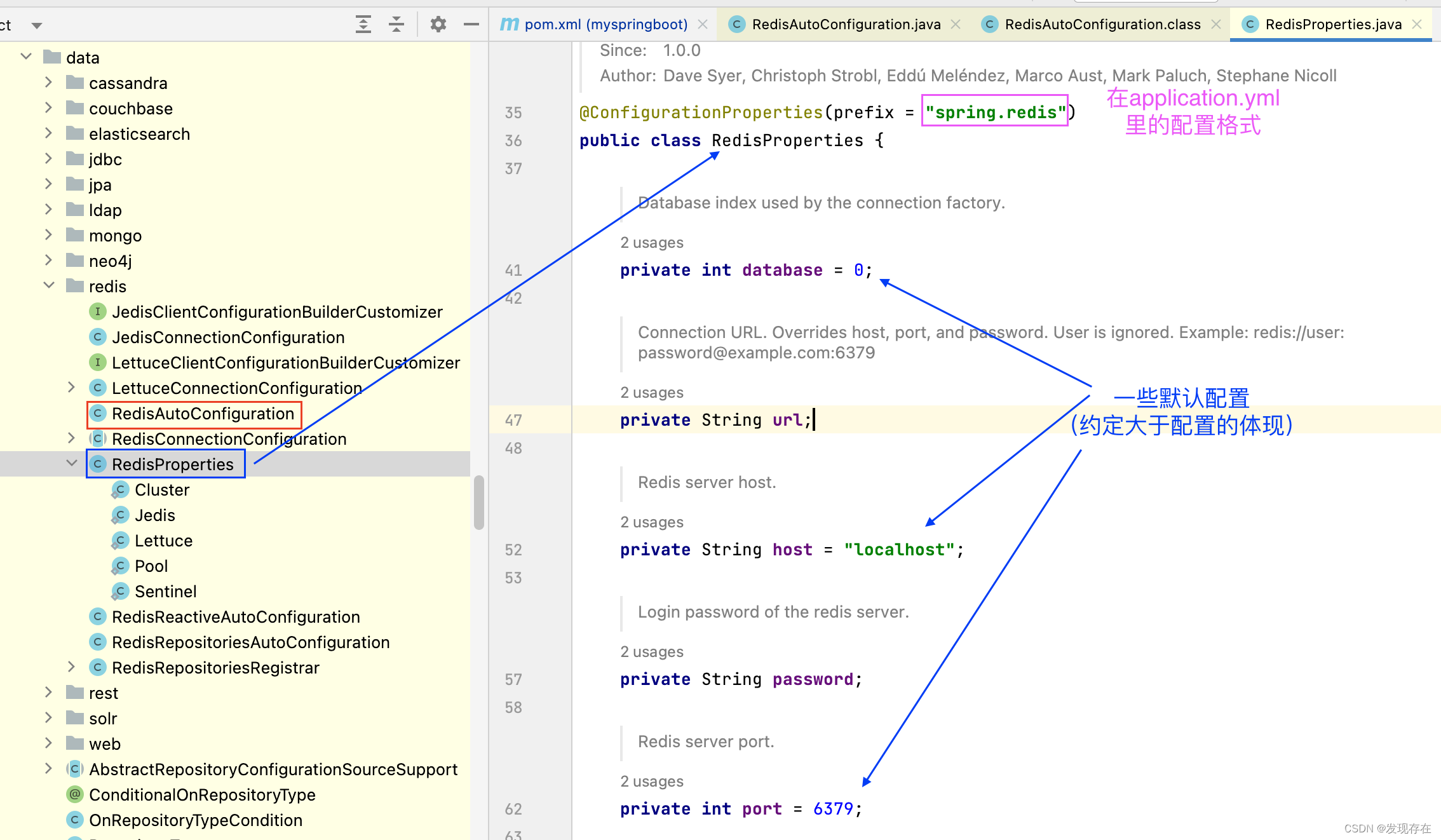Screen dimensions: 1441x840
Task: Click Collapse All icon in project toolbar
Action: (396, 25)
